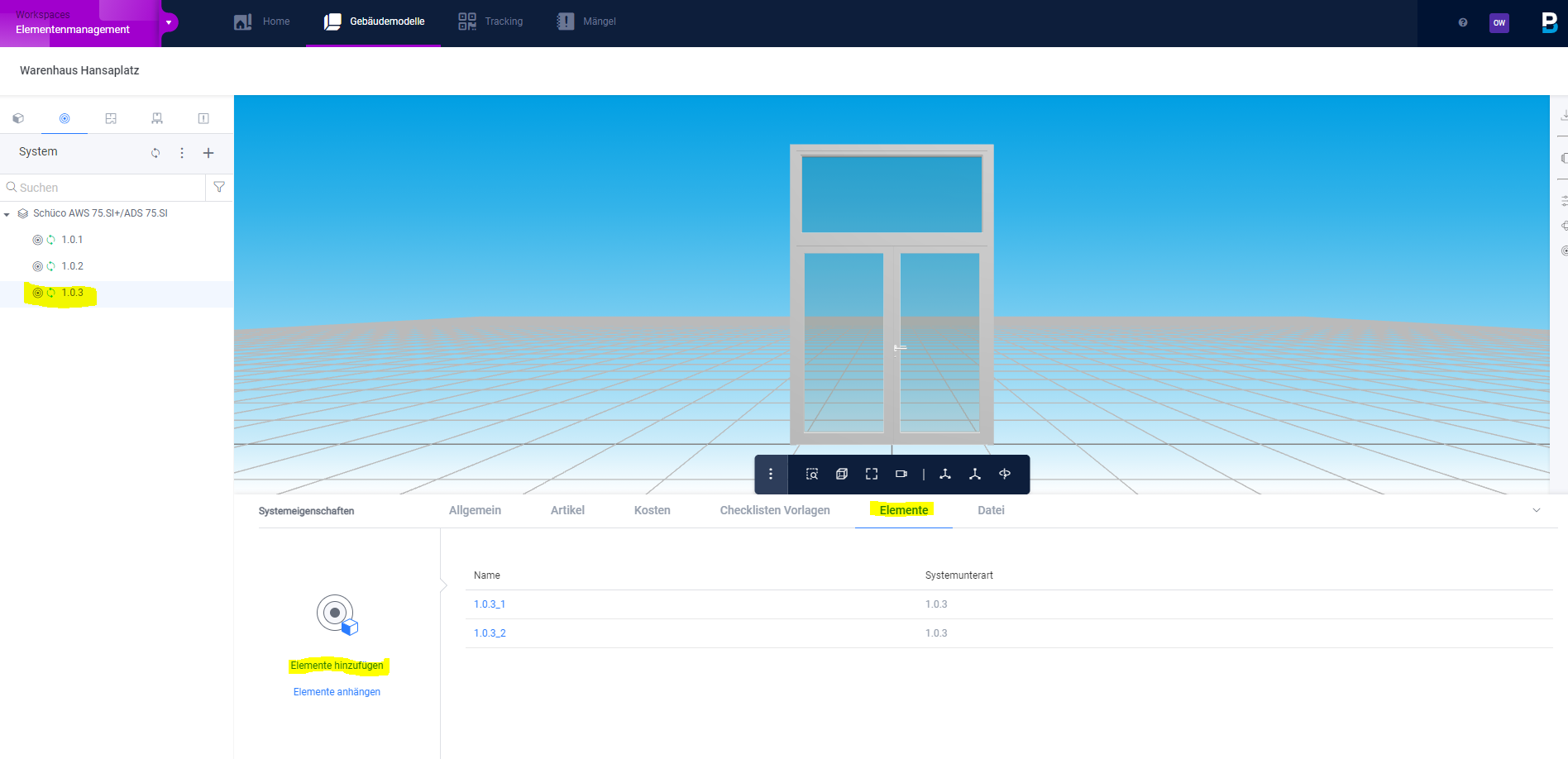Click the Warenhaus Hansaplatz project title
Viewport: 1568px width, 759px height.
[79, 70]
